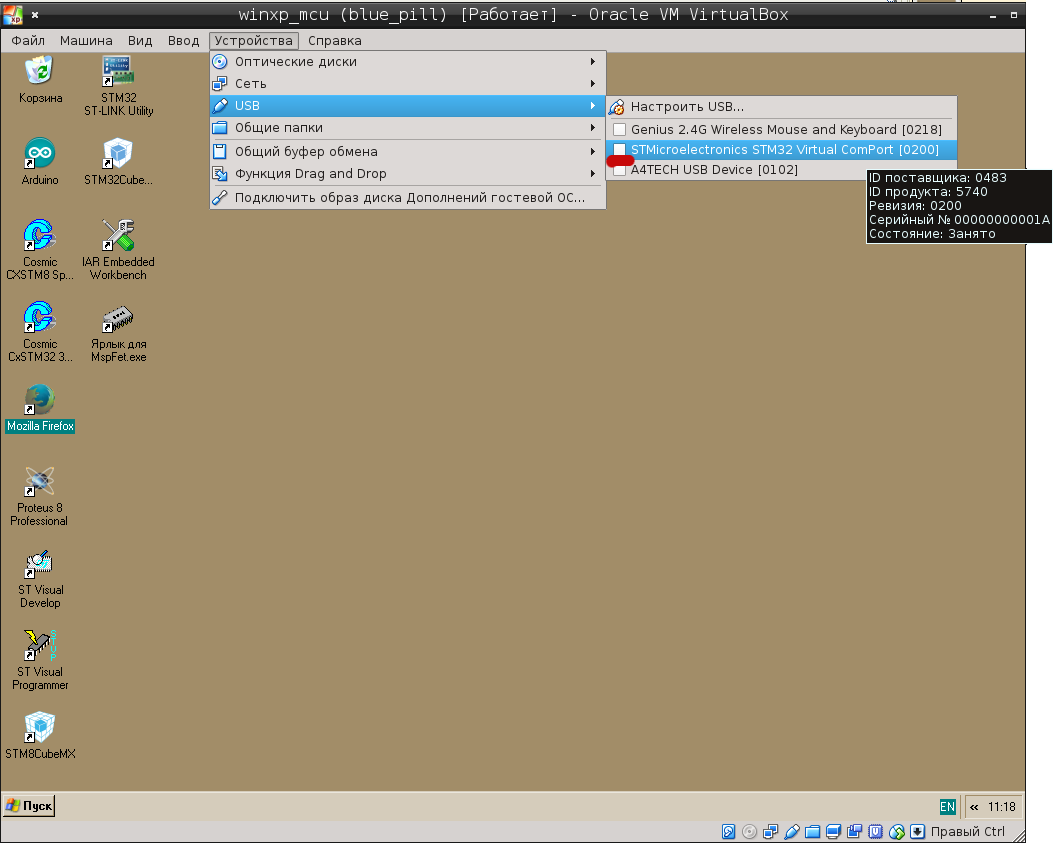Click video capture status bar icon

(854, 832)
